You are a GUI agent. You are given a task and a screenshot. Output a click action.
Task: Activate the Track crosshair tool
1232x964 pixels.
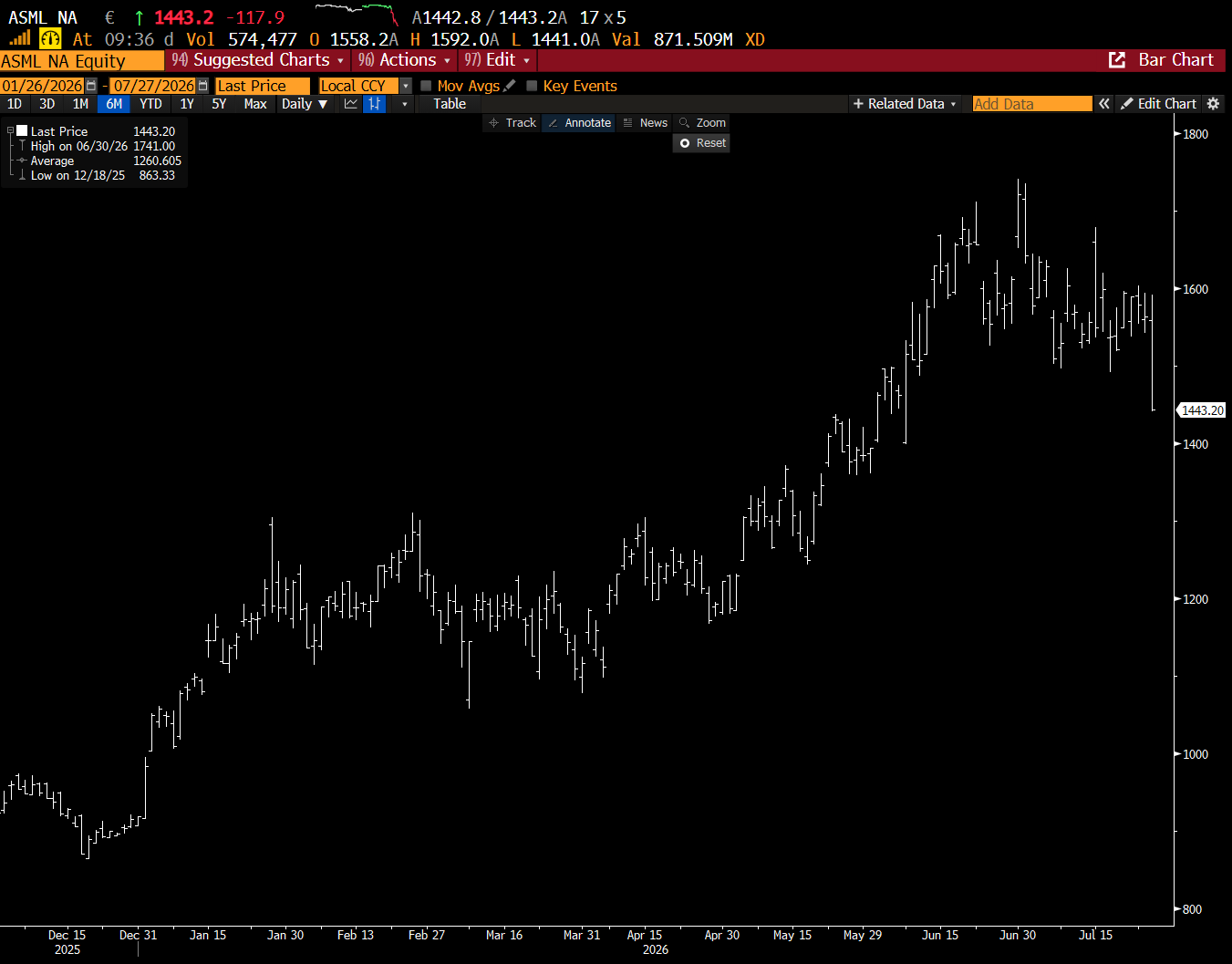click(512, 123)
